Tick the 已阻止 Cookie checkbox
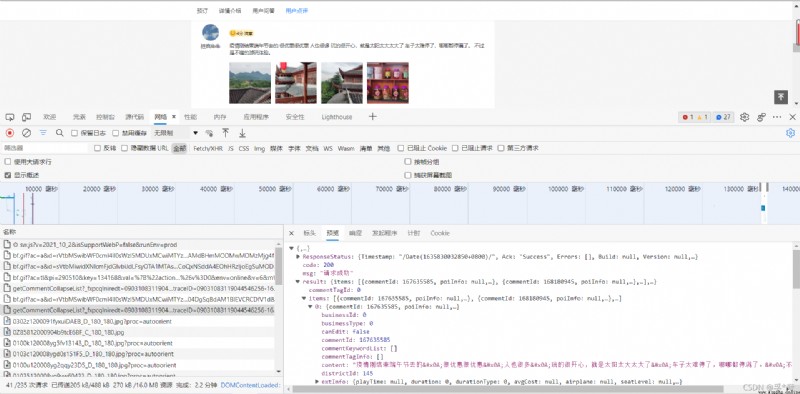The height and width of the screenshot is (394, 800). point(401,148)
